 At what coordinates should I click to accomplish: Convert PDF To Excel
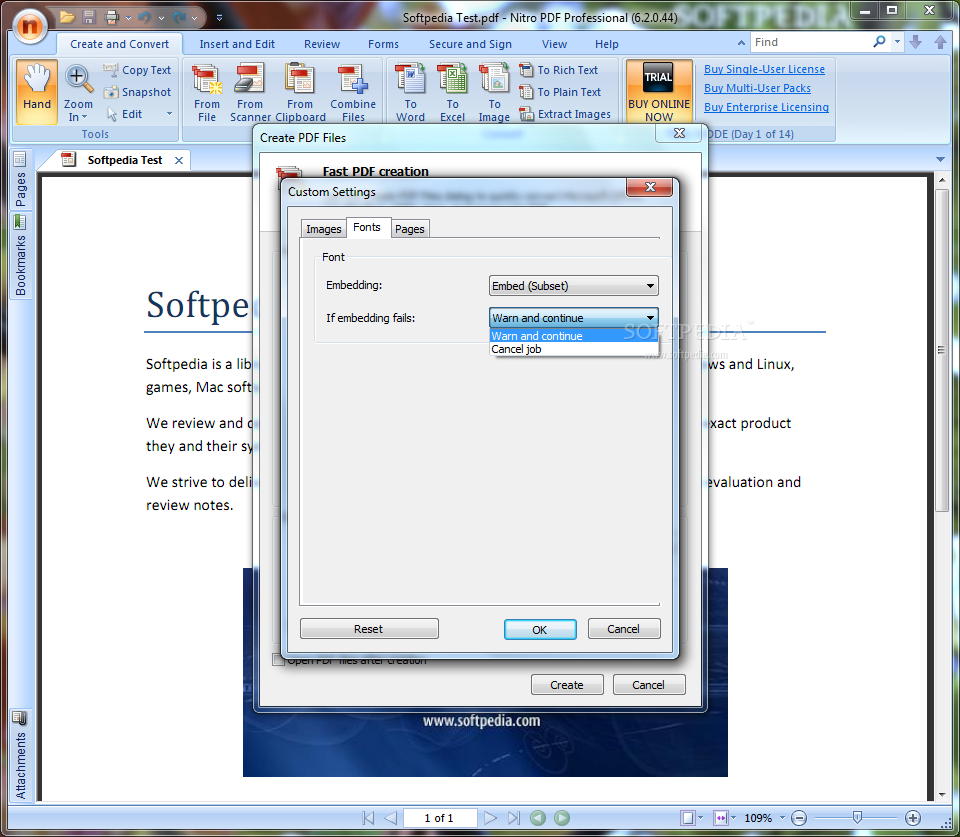[452, 92]
